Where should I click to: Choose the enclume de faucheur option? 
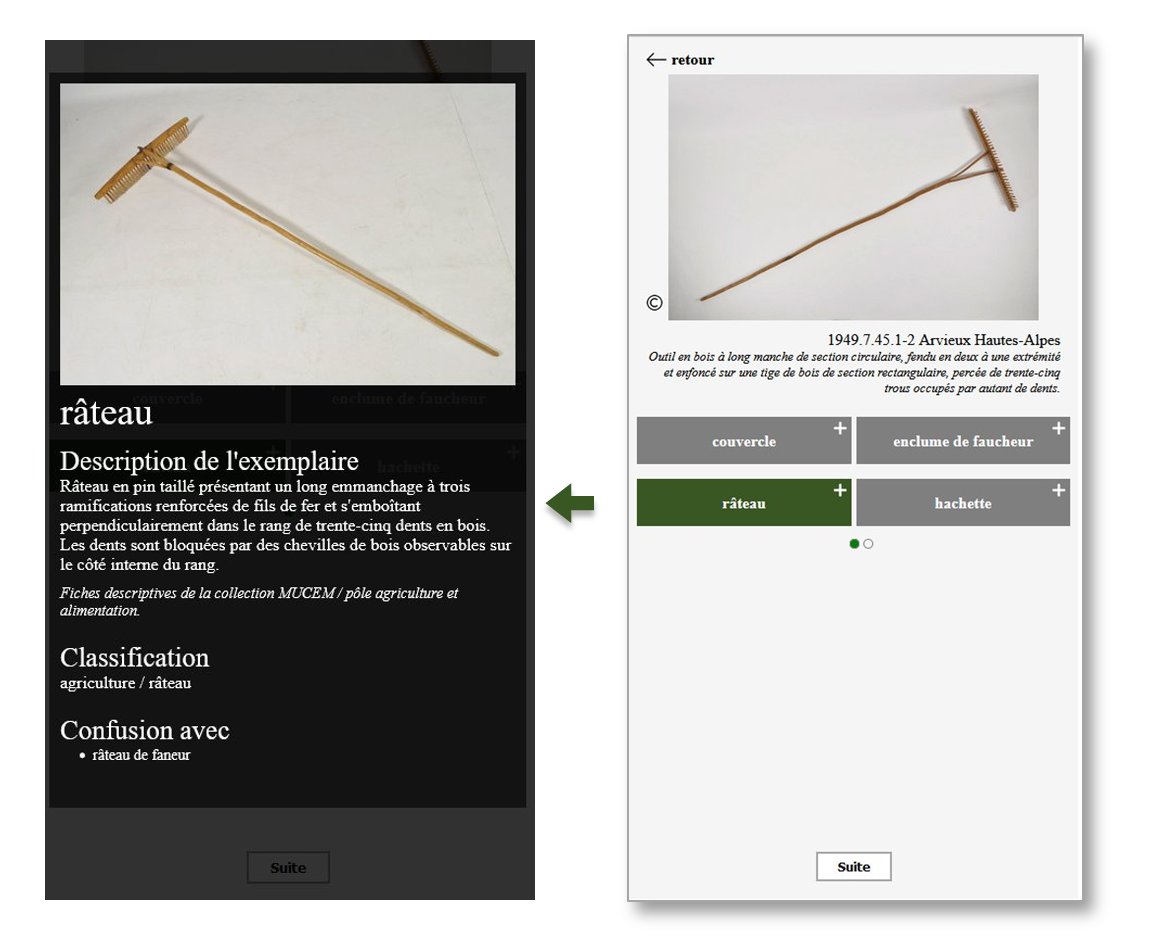[x=963, y=440]
